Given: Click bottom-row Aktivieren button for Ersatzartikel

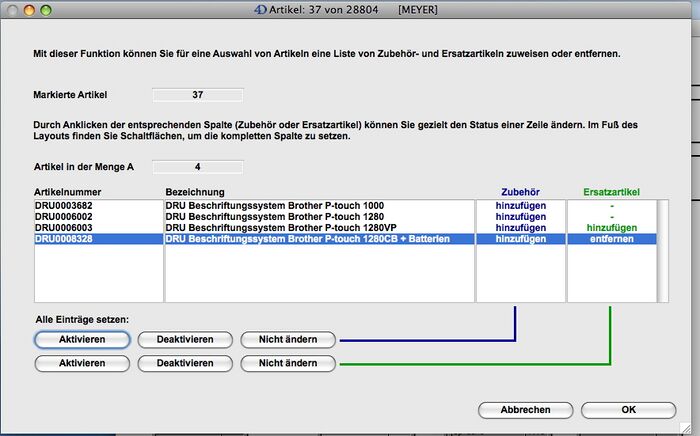Looking at the screenshot, I should 83,363.
